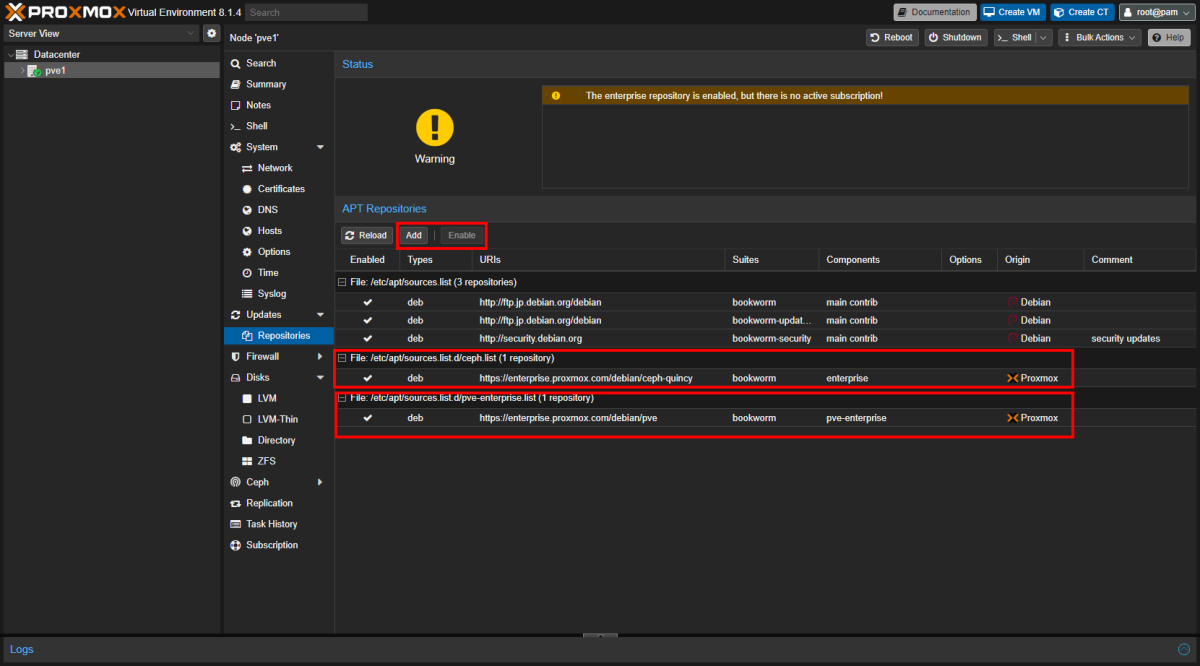Image resolution: width=1200 pixels, height=666 pixels.
Task: Open the ZFS page
Action: (279, 461)
